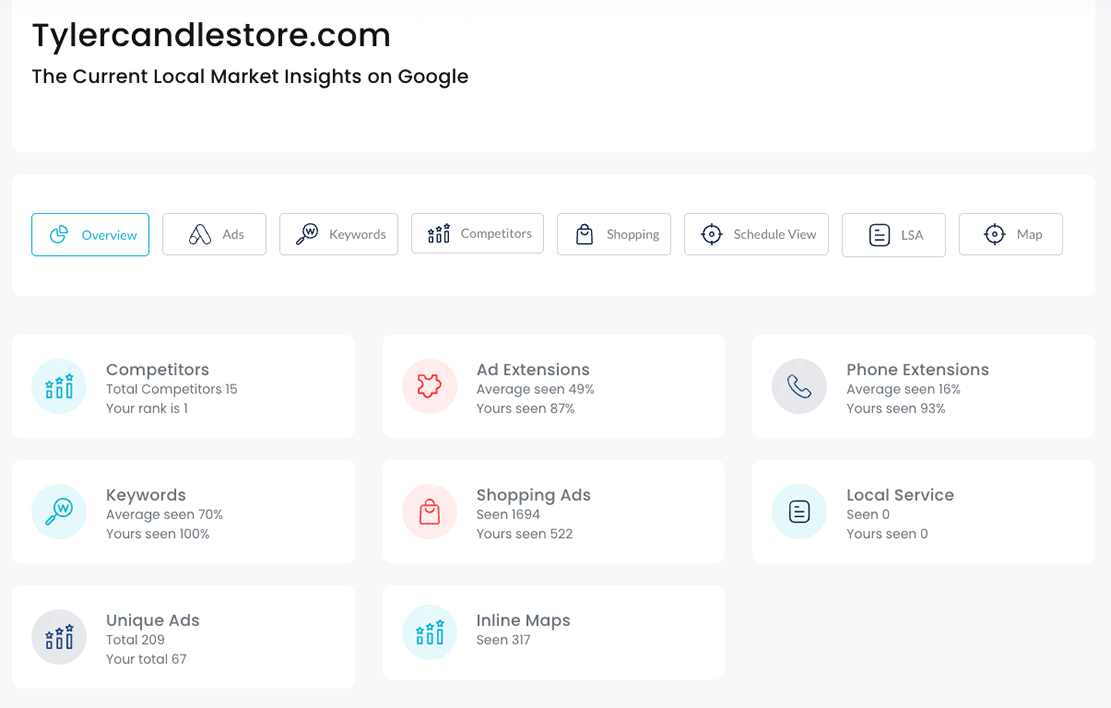Open the Overview tab
Image resolution: width=1111 pixels, height=708 pixels.
click(x=90, y=235)
